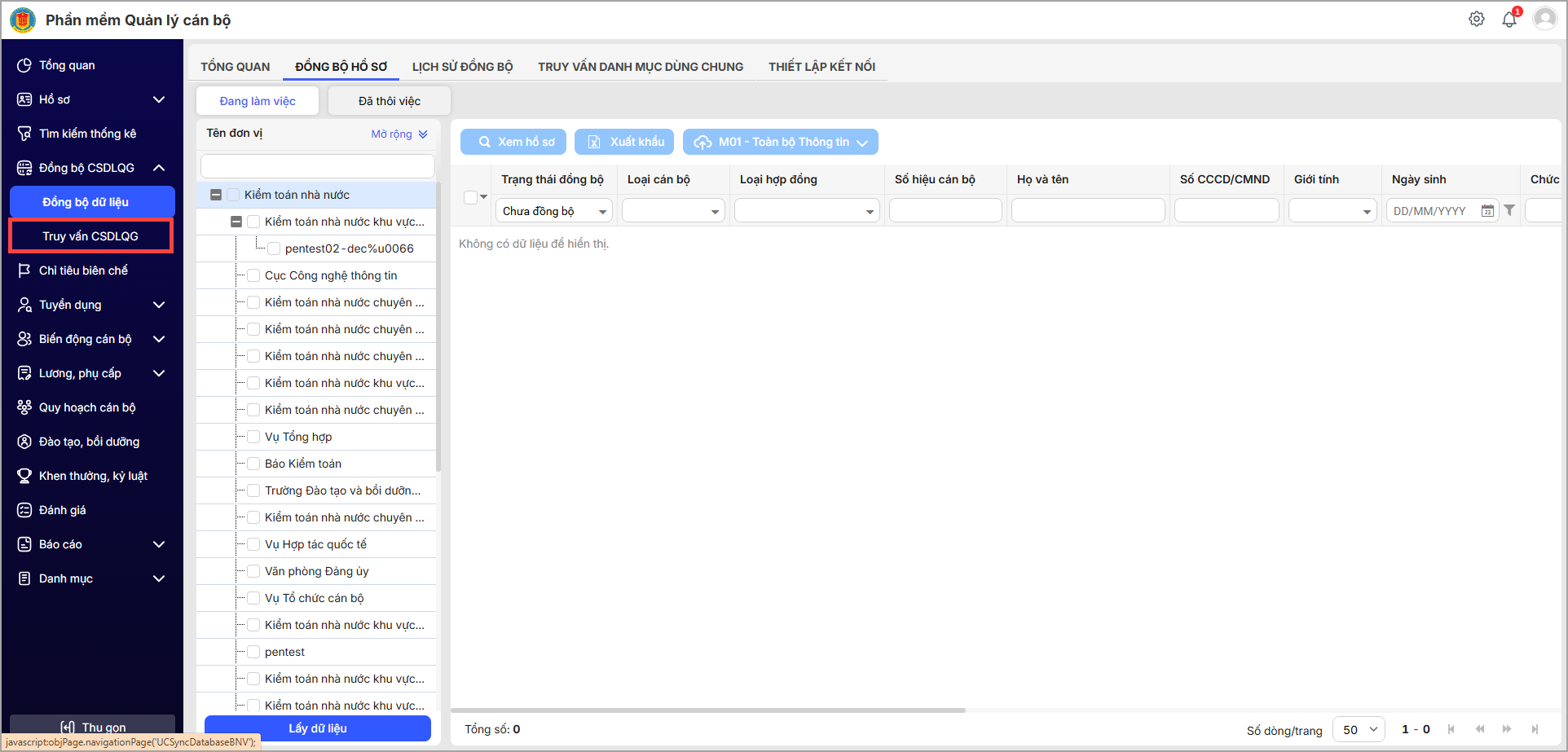Viewport: 1568px width, 752px height.
Task: Check the Cục Công nghệ thông tin checkbox
Action: pyautogui.click(x=253, y=275)
